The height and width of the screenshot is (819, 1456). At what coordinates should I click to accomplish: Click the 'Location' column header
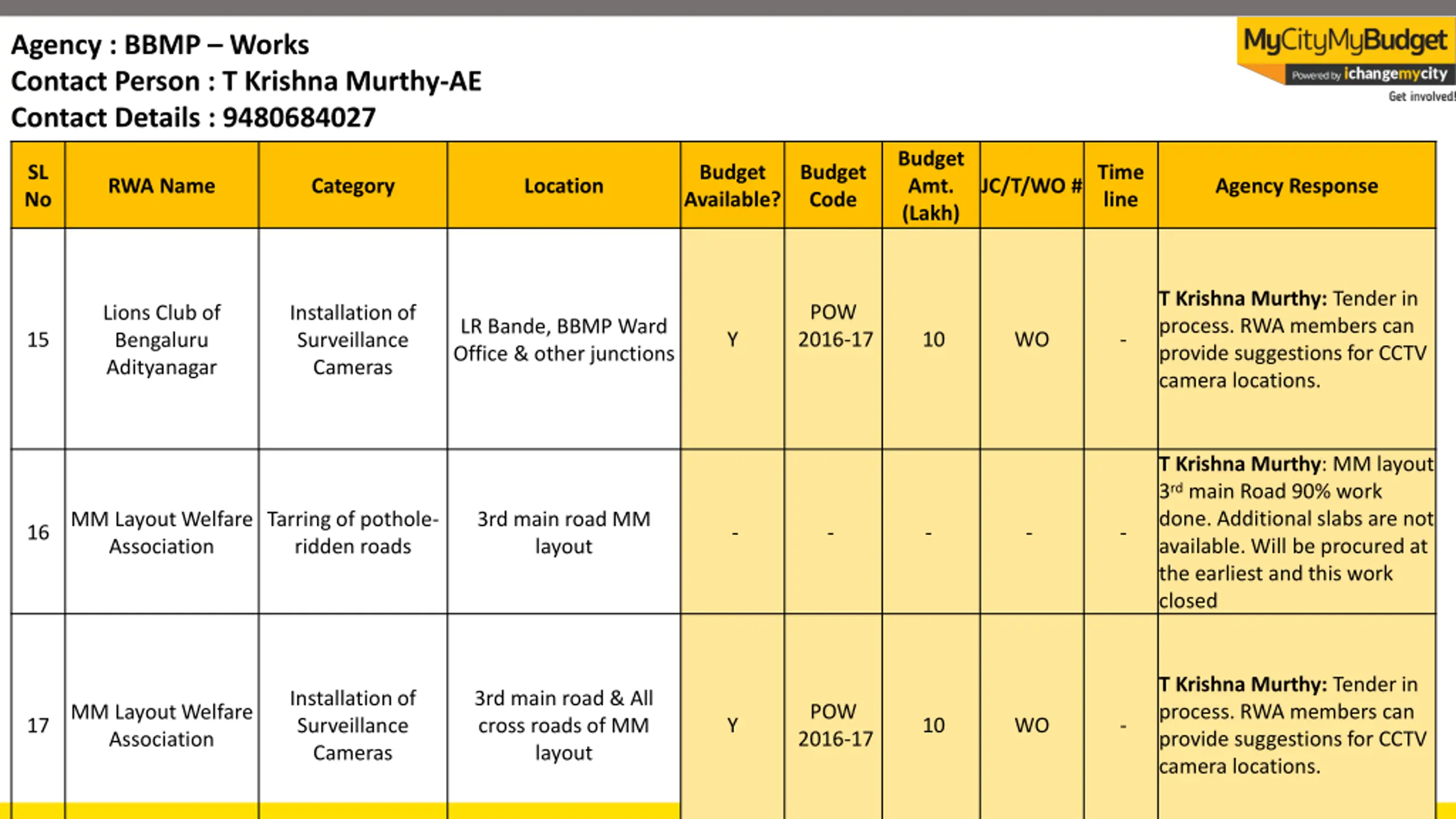tap(564, 185)
